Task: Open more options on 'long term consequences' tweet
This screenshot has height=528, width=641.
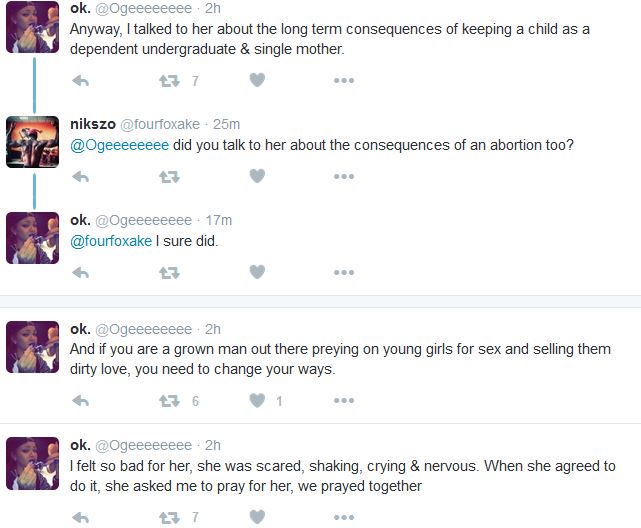Action: pyautogui.click(x=344, y=81)
